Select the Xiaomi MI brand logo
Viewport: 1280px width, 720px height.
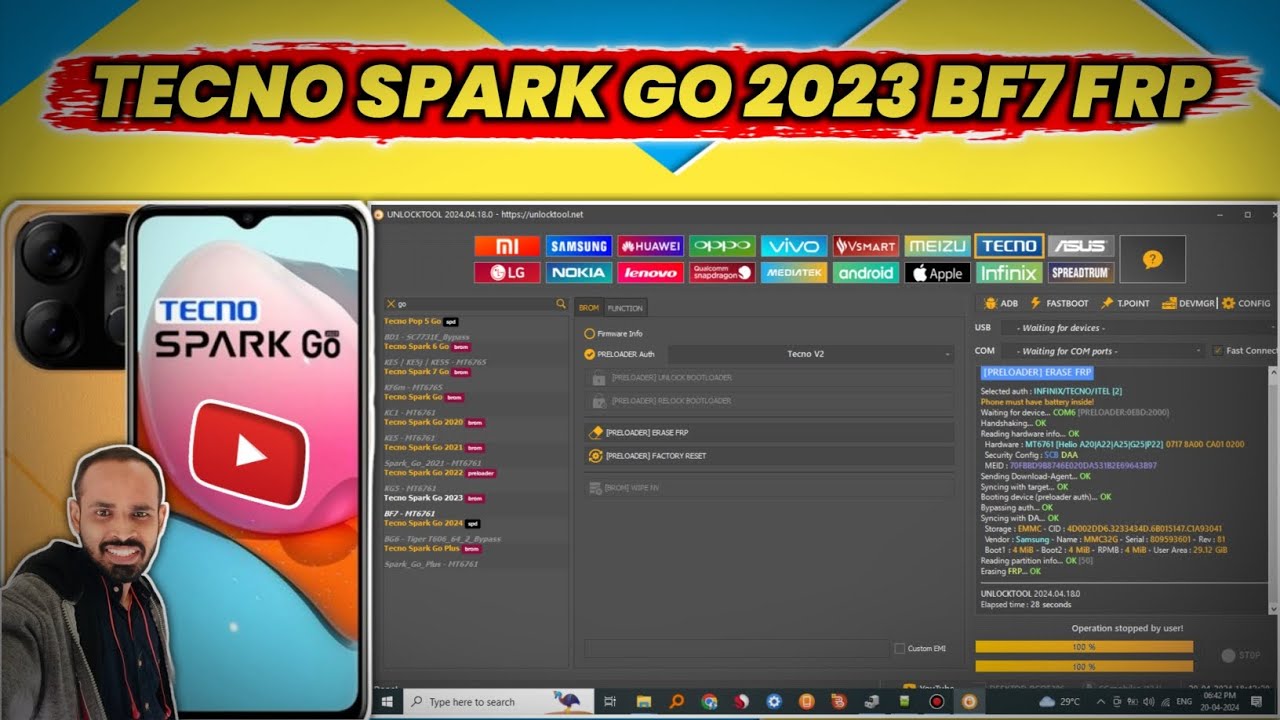[507, 246]
